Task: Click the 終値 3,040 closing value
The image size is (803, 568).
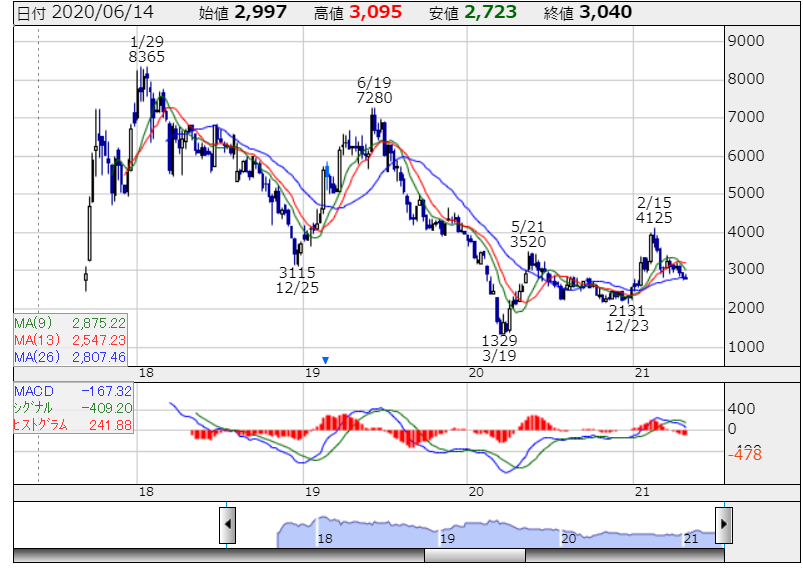Action: [x=588, y=12]
